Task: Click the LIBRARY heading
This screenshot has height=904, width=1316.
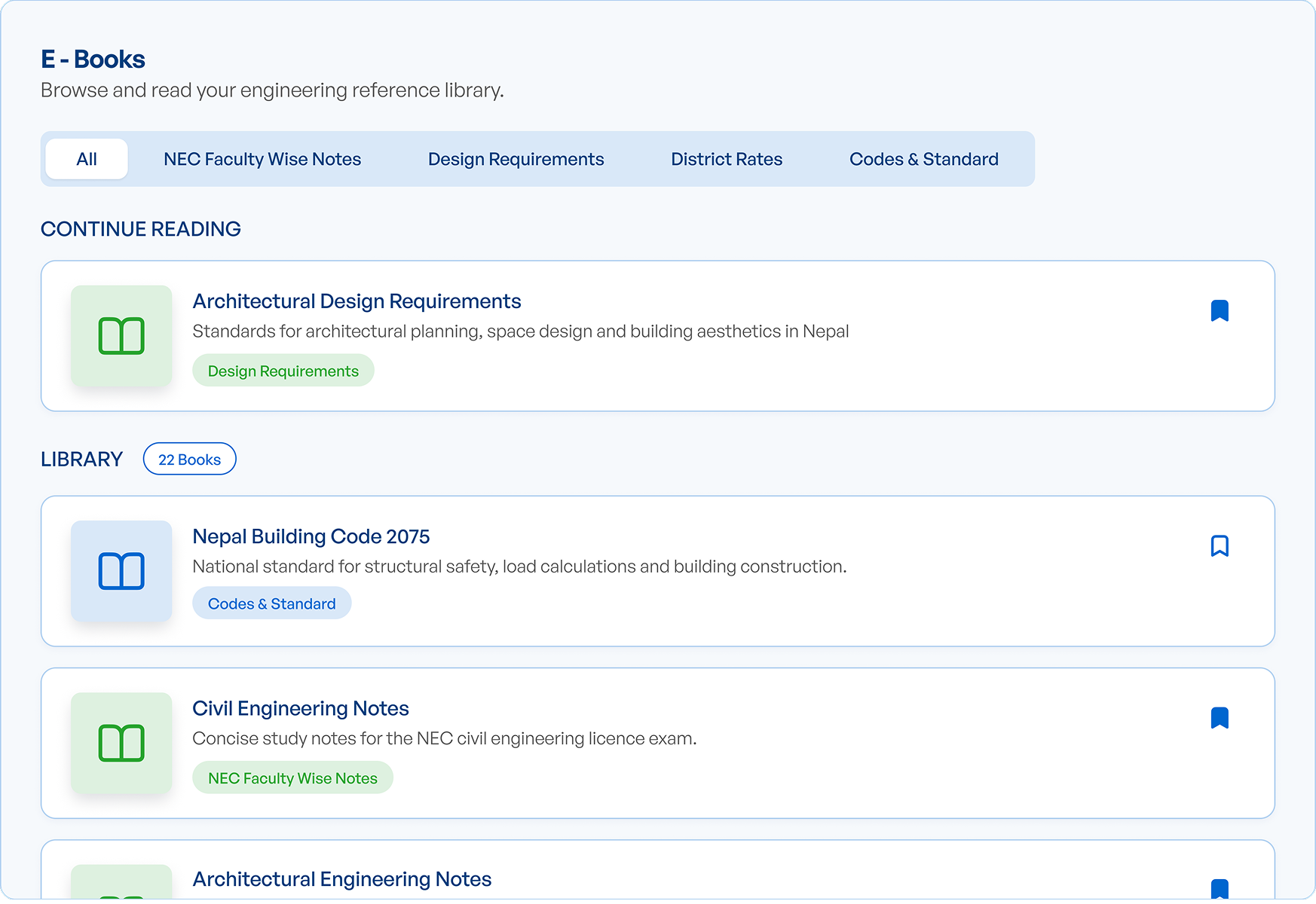Action: [x=81, y=460]
